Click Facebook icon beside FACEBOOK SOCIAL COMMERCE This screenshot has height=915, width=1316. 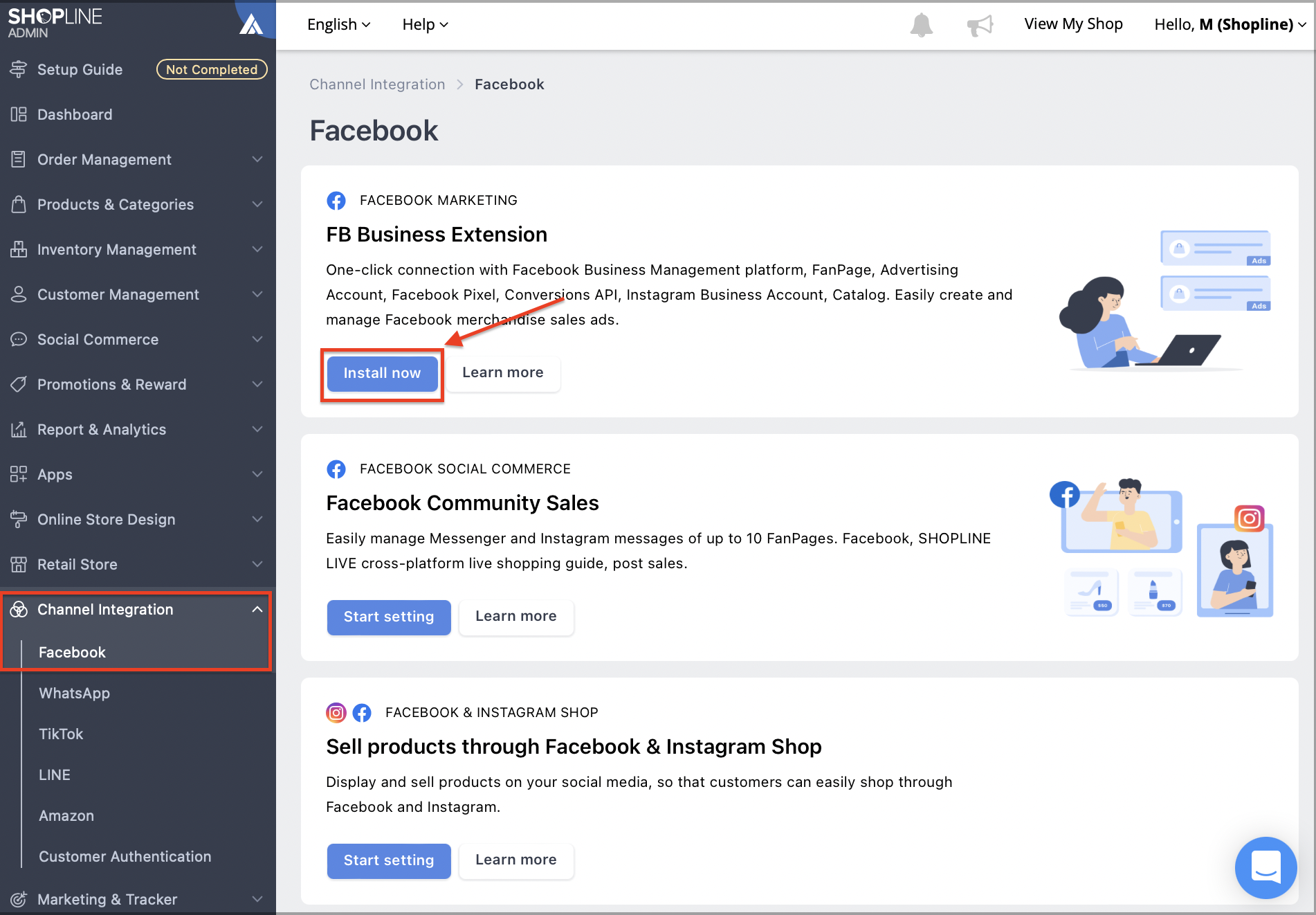(336, 469)
